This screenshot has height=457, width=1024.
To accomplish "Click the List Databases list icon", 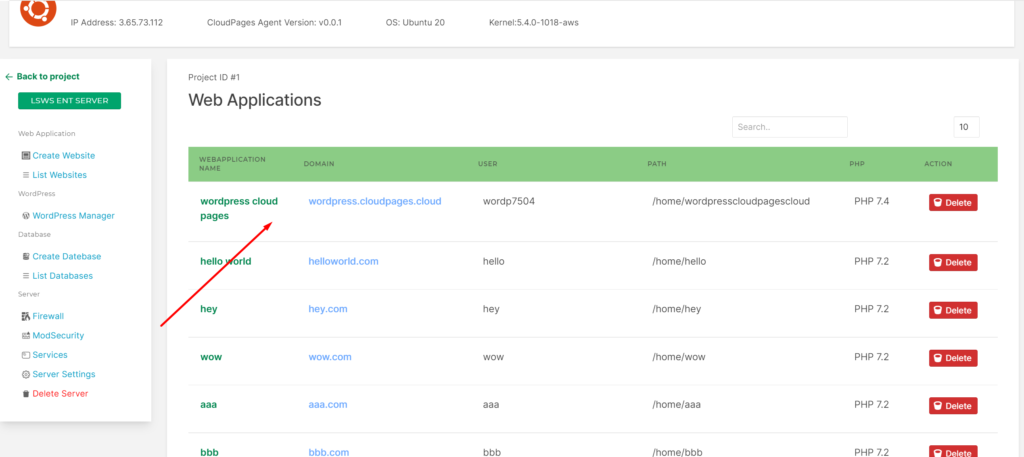I will coord(25,276).
